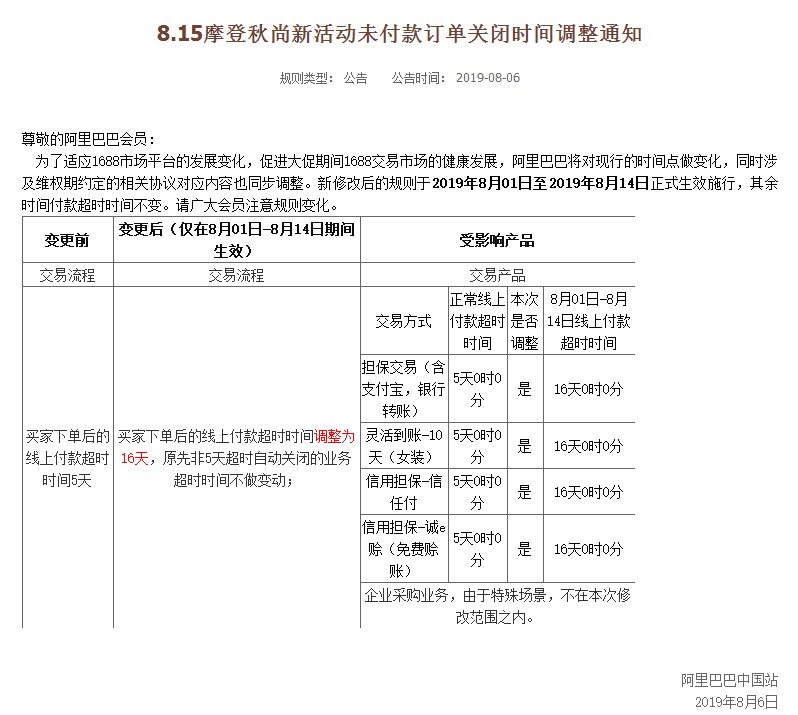The image size is (798, 715).
Task: Click the 灵活到账-10天（女装）cell
Action: tap(404, 446)
